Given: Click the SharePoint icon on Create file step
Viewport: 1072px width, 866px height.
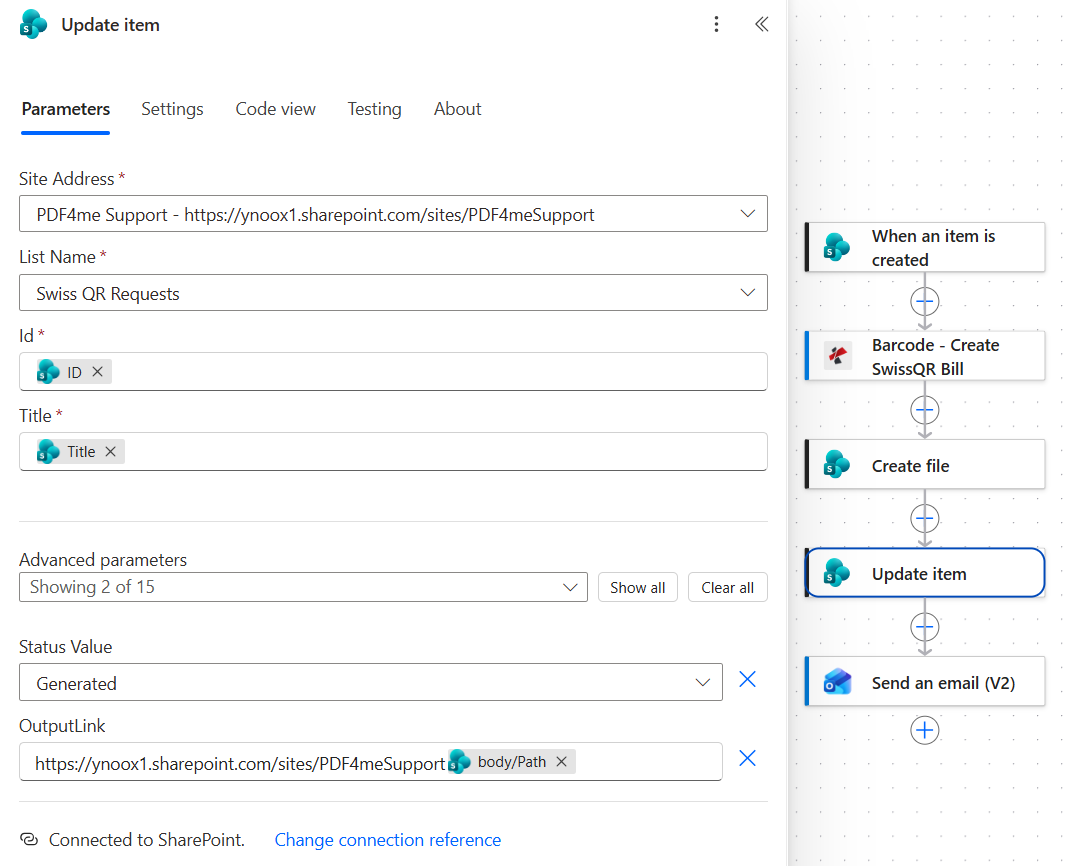Looking at the screenshot, I should tap(837, 465).
